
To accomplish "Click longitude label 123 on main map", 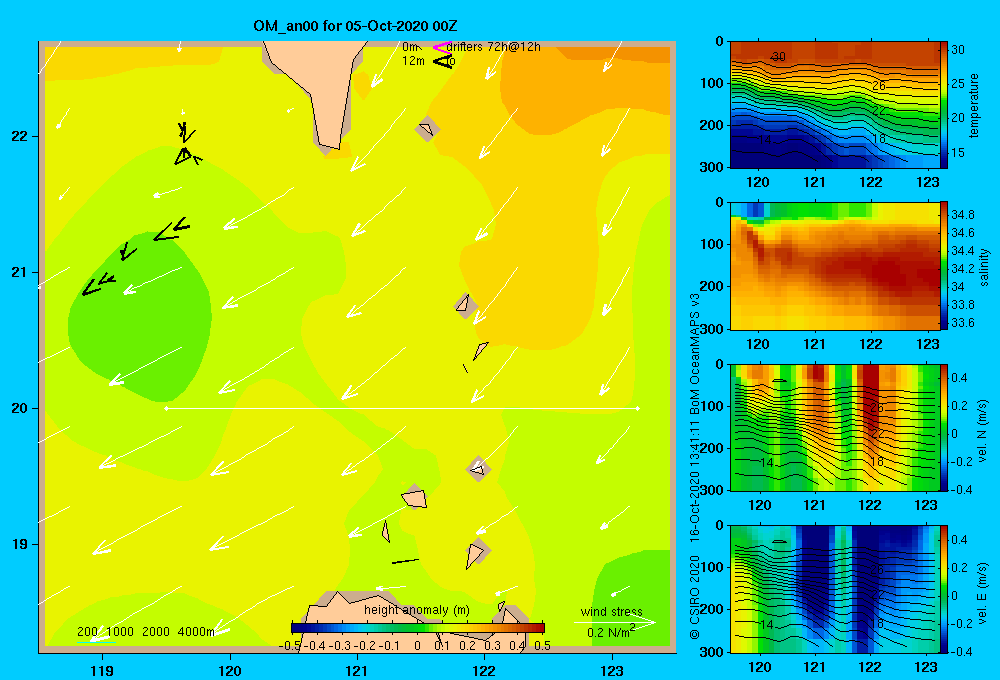I will (612, 670).
